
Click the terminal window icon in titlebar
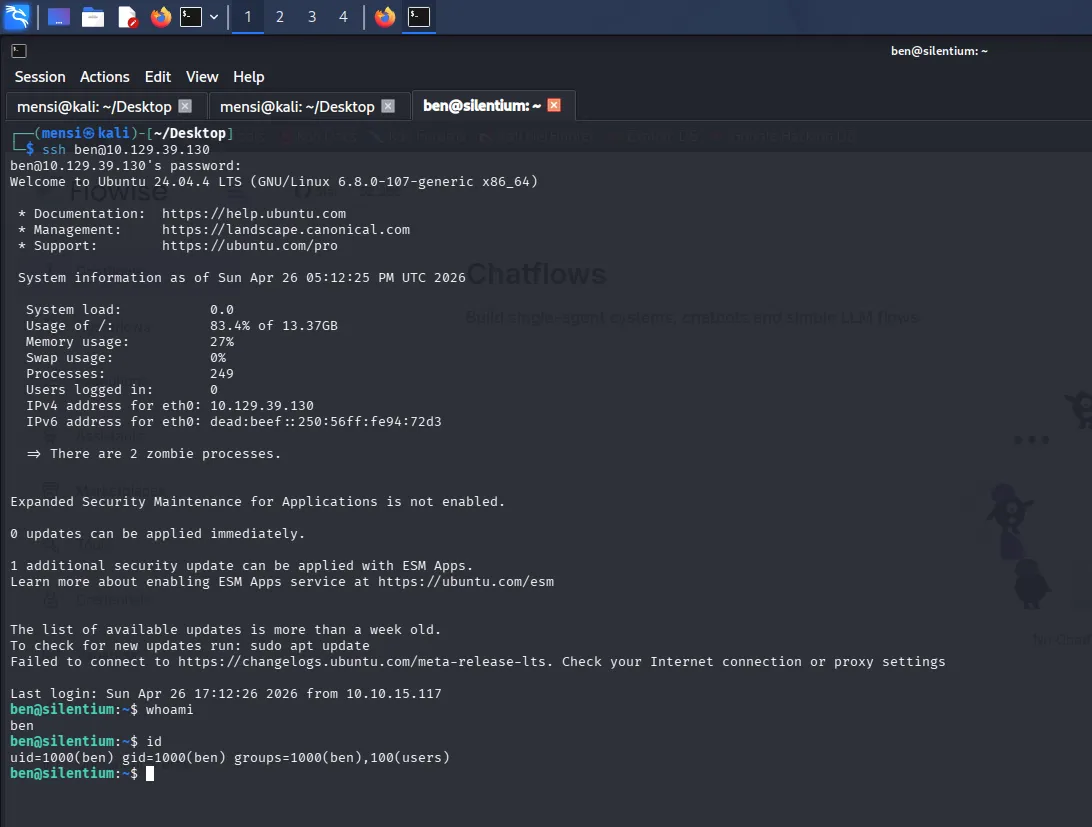(19, 51)
